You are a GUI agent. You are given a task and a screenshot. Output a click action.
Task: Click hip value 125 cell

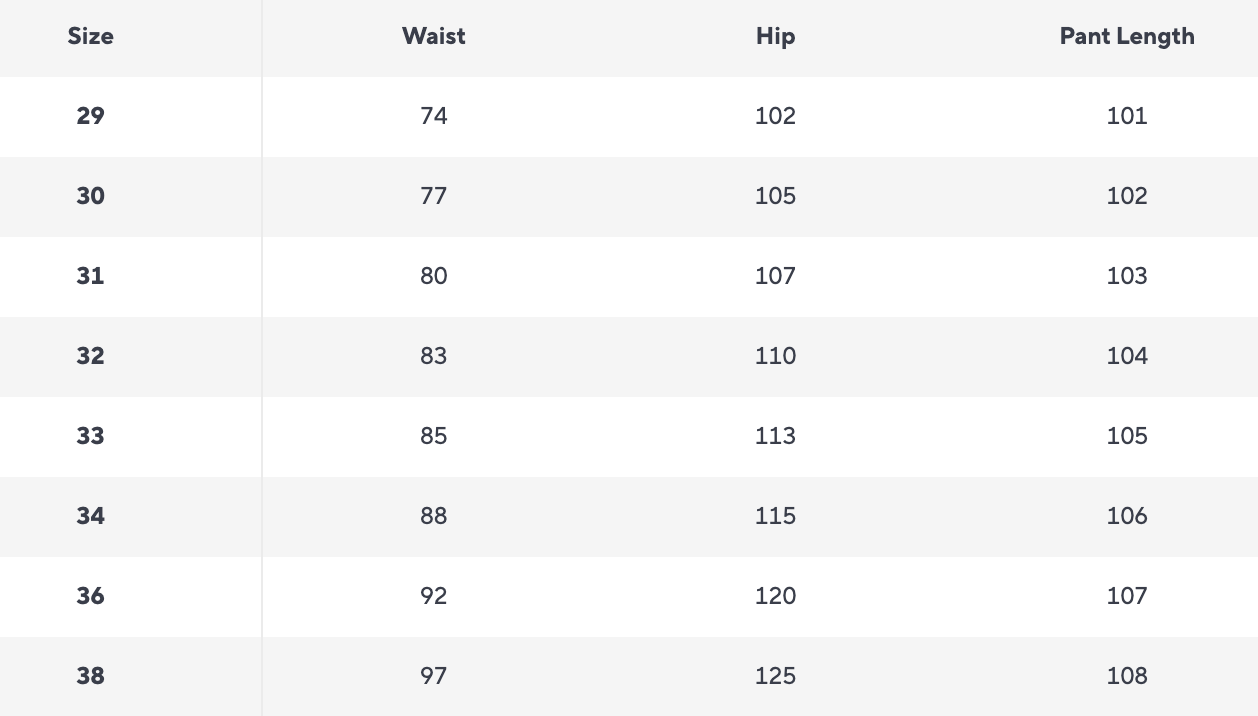[x=775, y=676]
